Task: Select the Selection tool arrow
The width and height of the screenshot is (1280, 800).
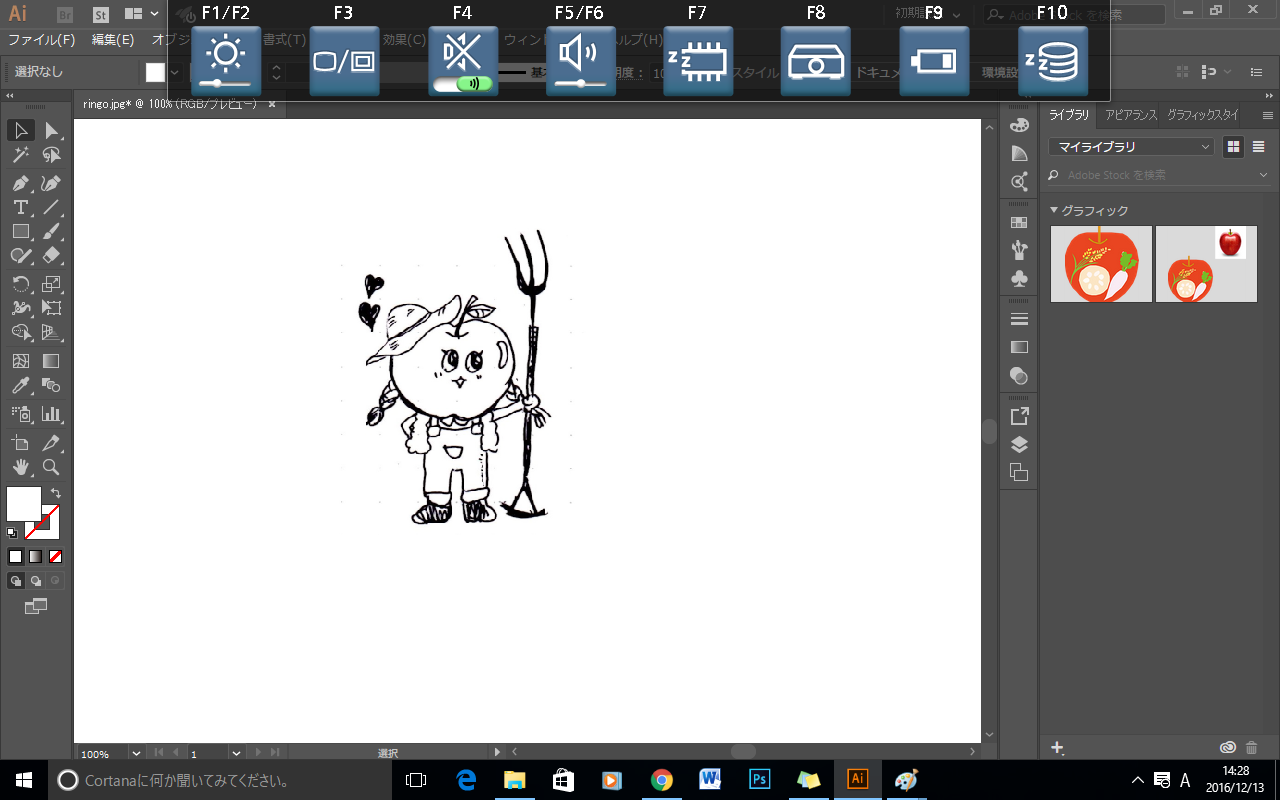Action: click(x=20, y=131)
